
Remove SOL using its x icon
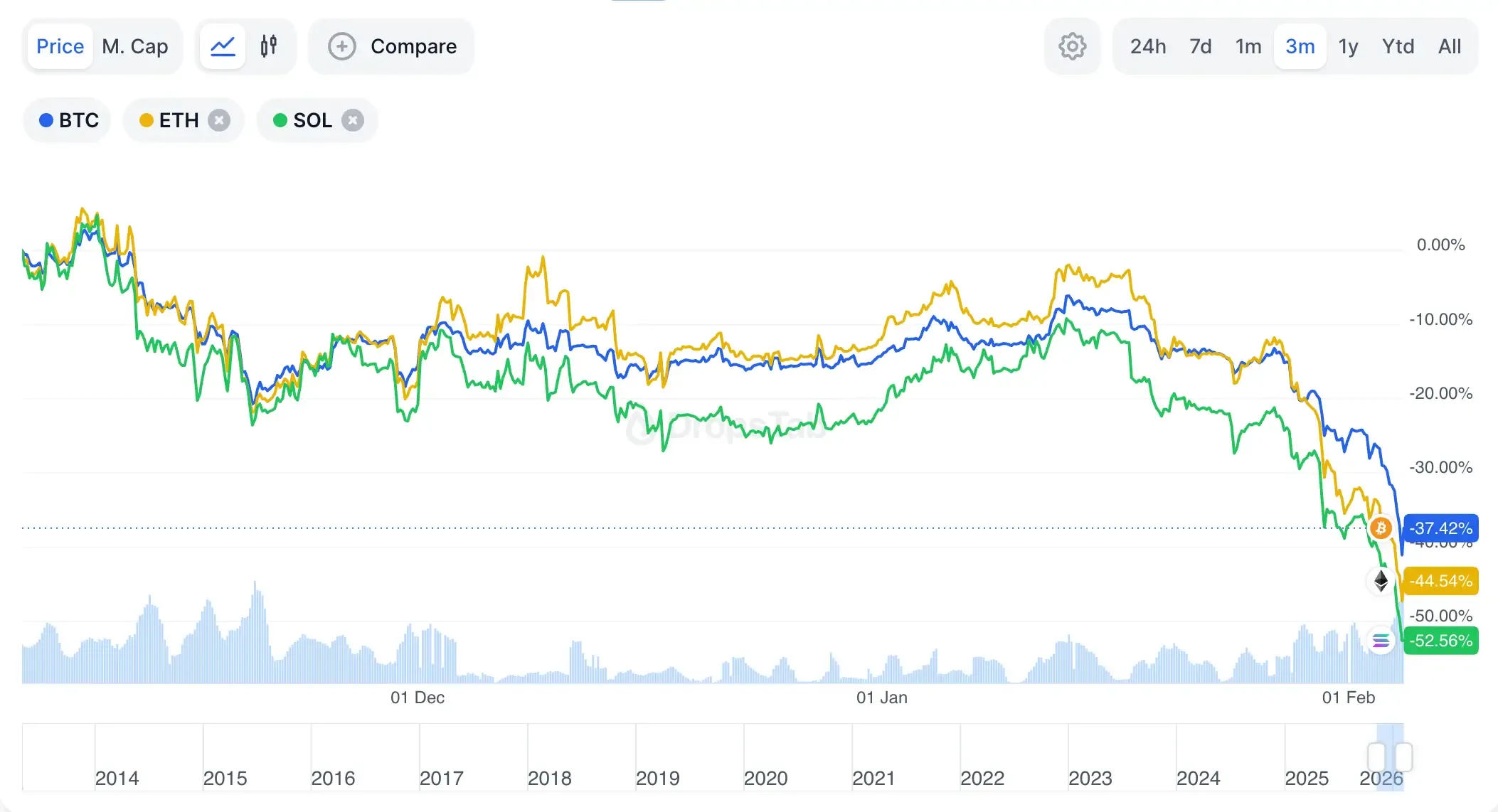click(352, 120)
